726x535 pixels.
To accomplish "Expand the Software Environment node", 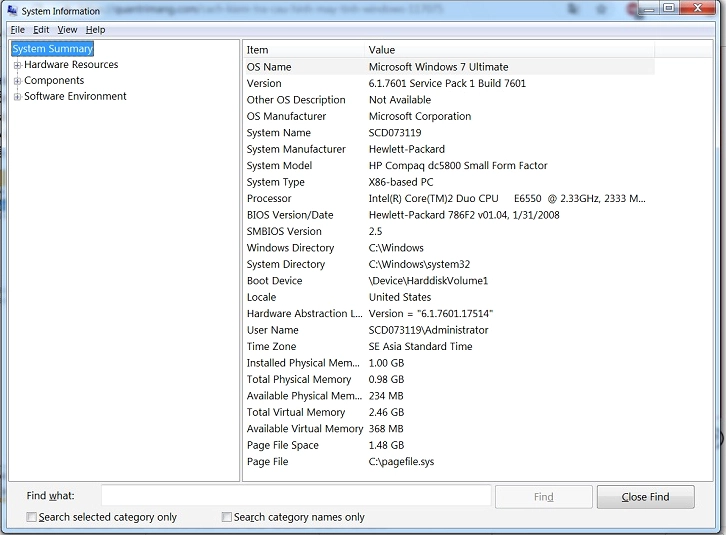I will point(18,97).
